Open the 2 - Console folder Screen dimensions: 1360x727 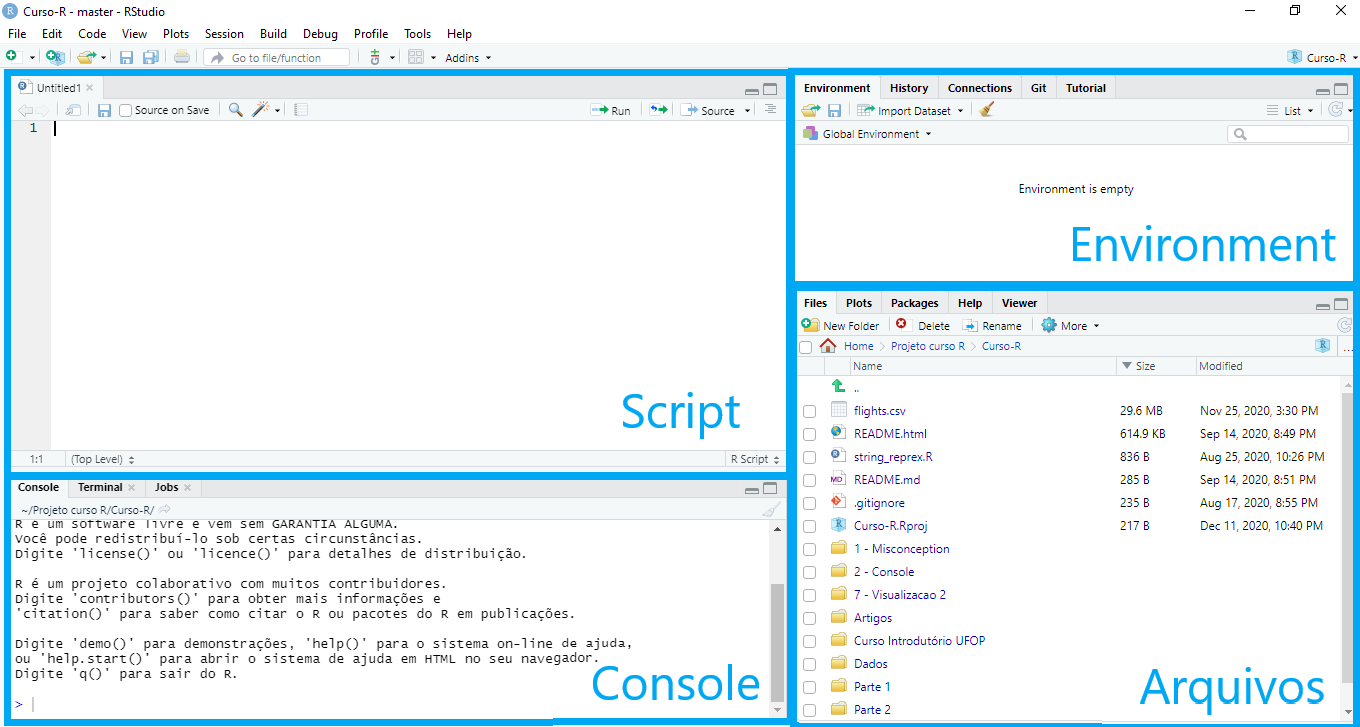[x=884, y=572]
